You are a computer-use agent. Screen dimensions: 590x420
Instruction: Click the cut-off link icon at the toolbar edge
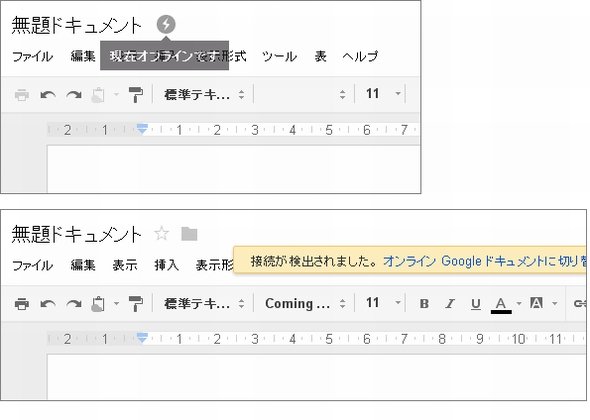pos(580,303)
